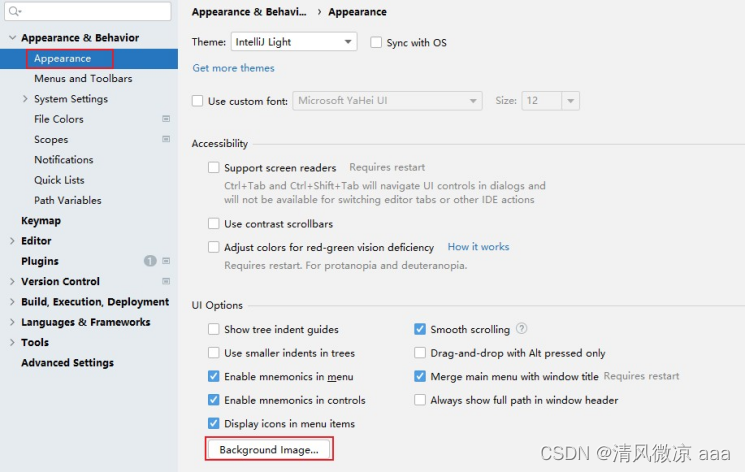745x472 pixels.
Task: Uncheck Merge main menu with window title
Action: click(420, 376)
